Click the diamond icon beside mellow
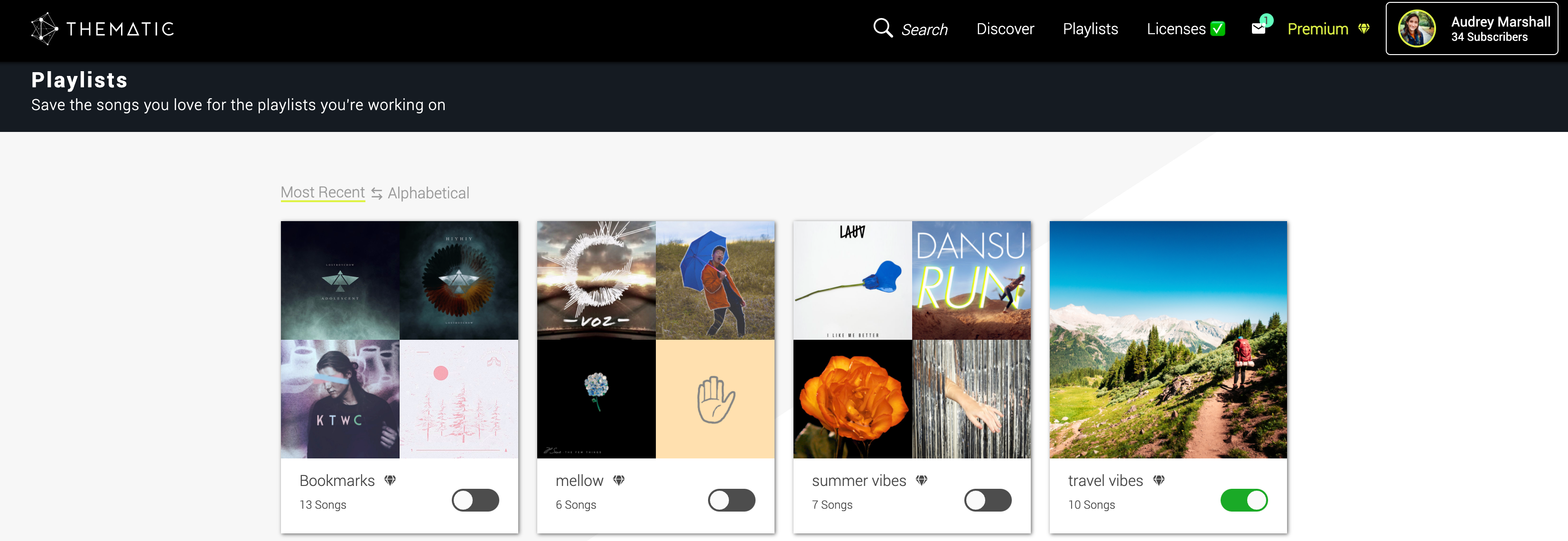 click(x=619, y=480)
